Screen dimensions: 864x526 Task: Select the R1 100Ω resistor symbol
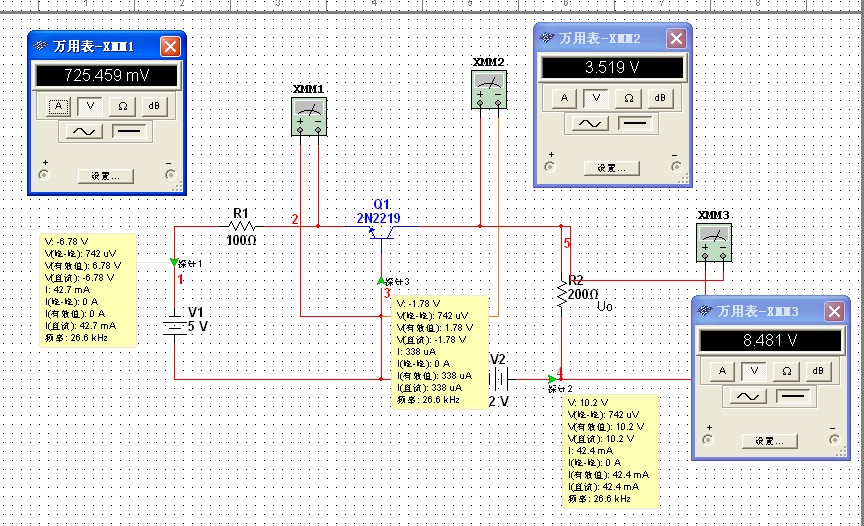click(241, 227)
